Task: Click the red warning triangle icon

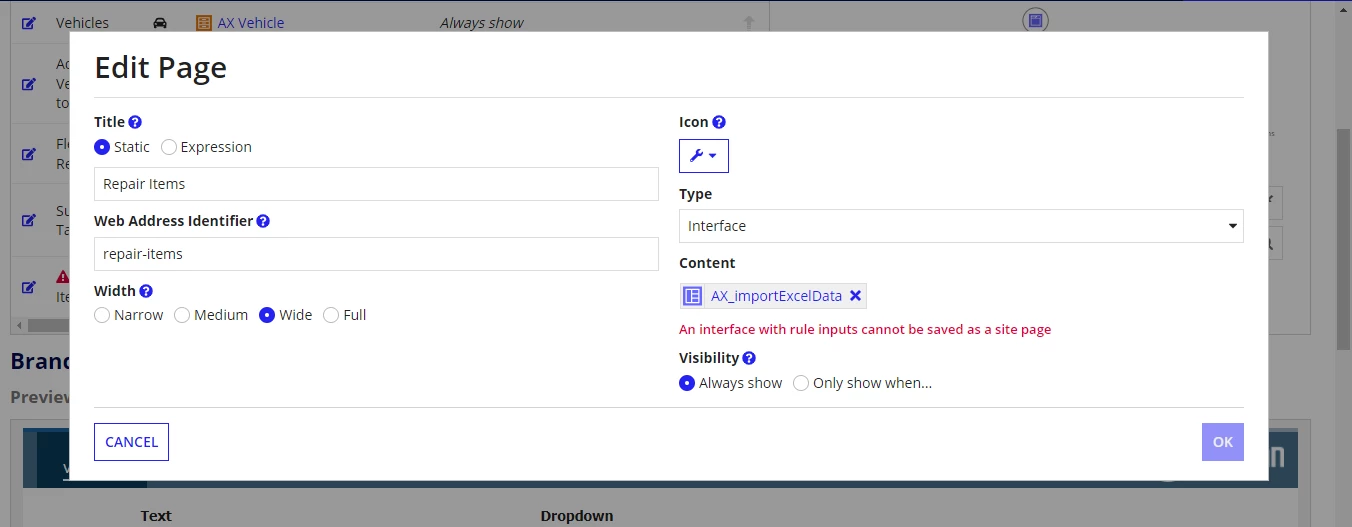Action: 62,277
